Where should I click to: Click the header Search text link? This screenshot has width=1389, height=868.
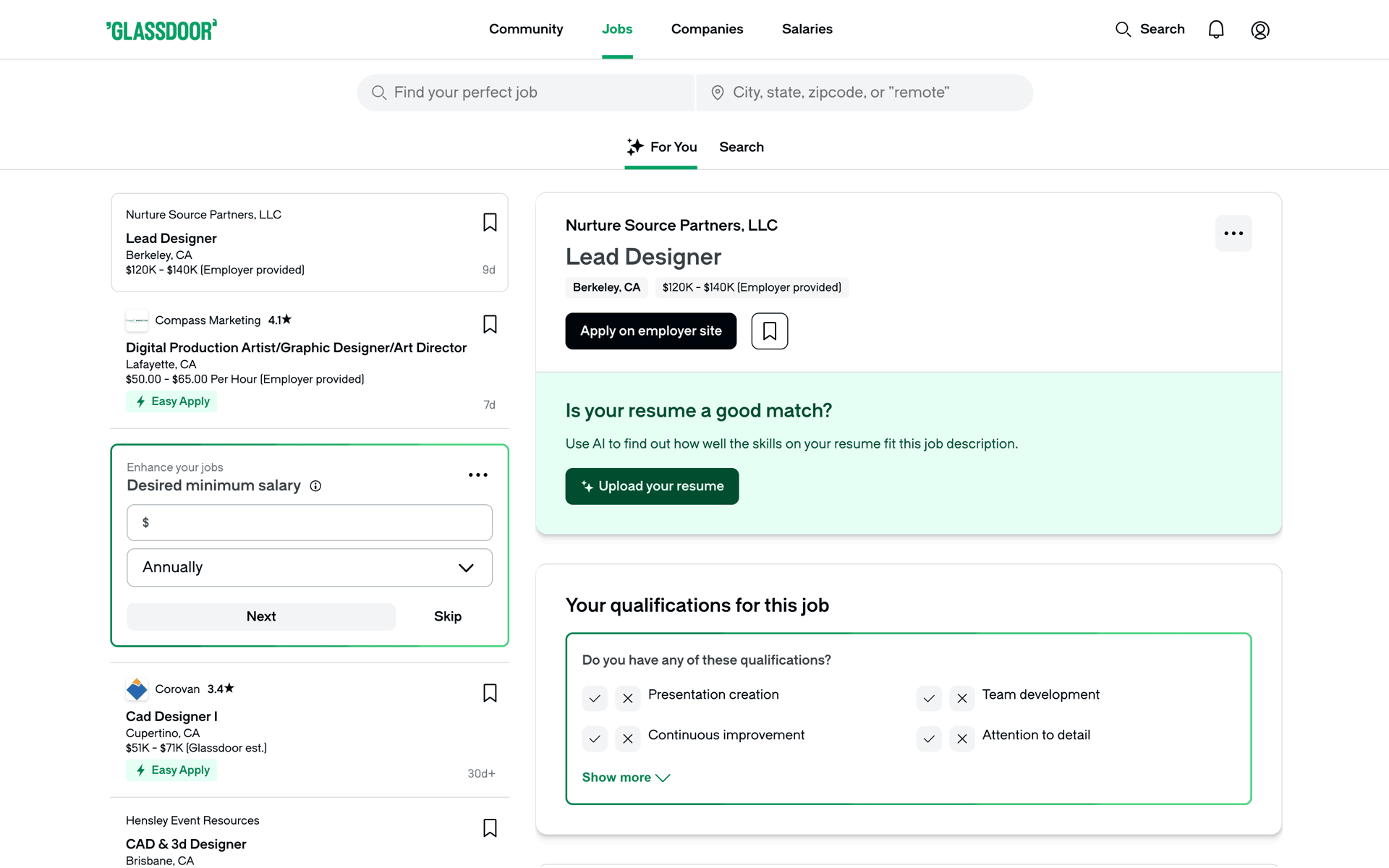click(1163, 29)
